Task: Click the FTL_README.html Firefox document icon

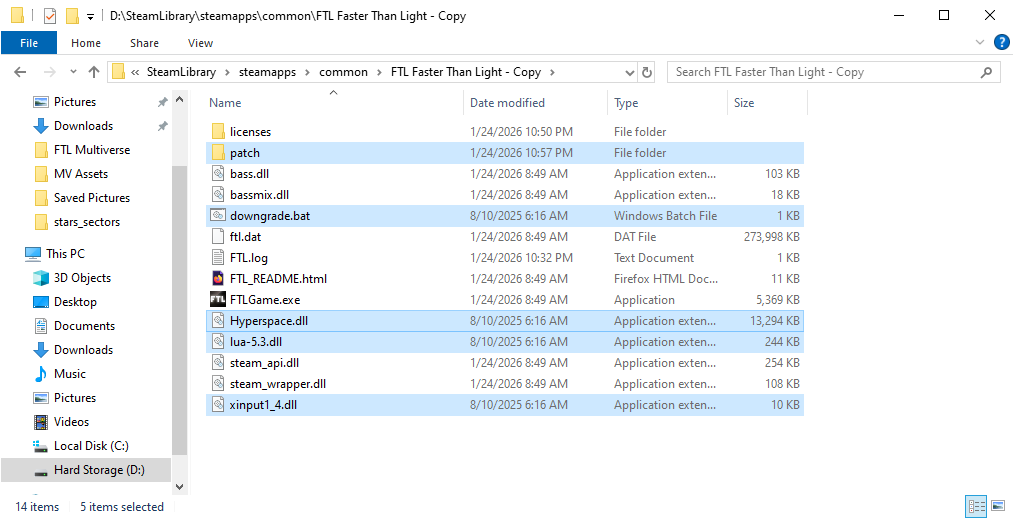Action: (218, 279)
